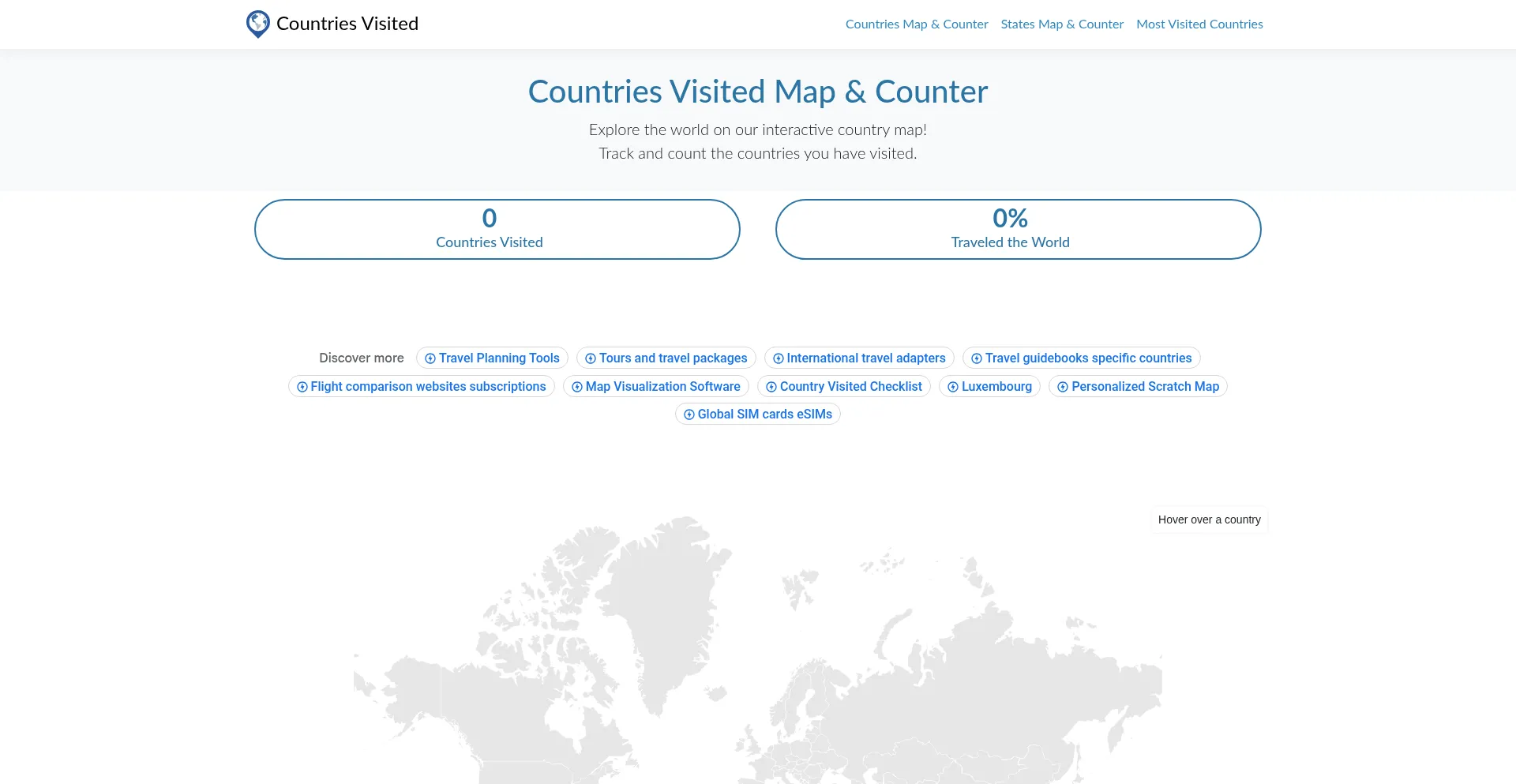The height and width of the screenshot is (784, 1516).
Task: Click the arrow icon beside Flight comparison websites
Action: coord(302,387)
